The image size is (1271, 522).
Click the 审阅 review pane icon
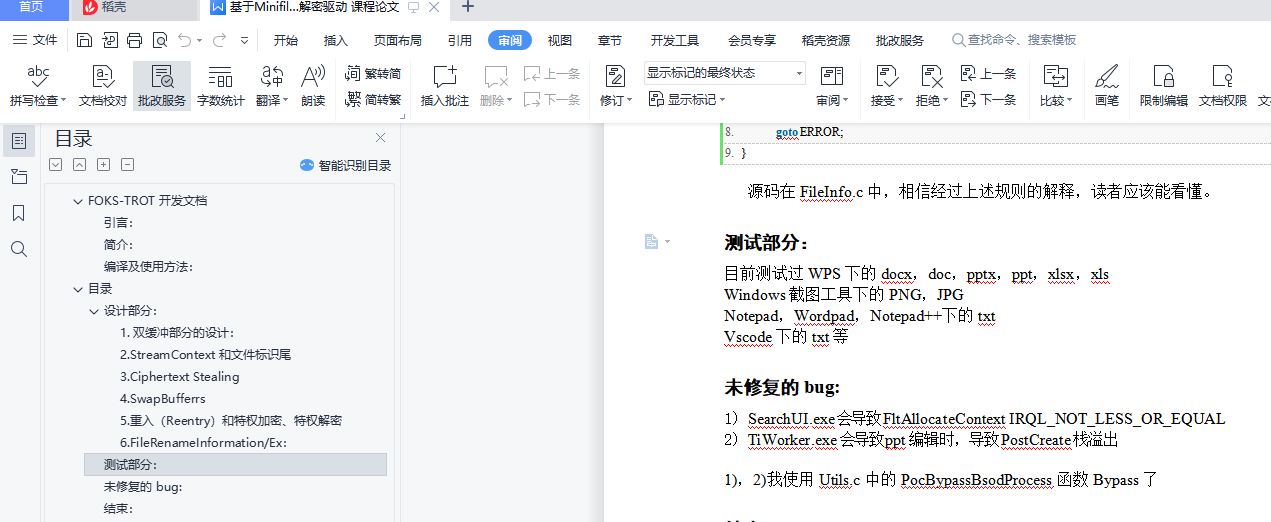click(831, 75)
